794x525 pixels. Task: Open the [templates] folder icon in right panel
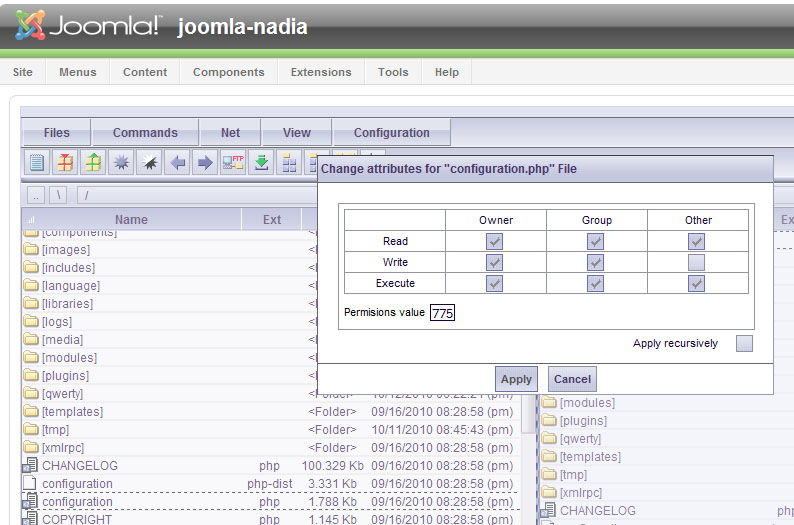click(x=549, y=456)
